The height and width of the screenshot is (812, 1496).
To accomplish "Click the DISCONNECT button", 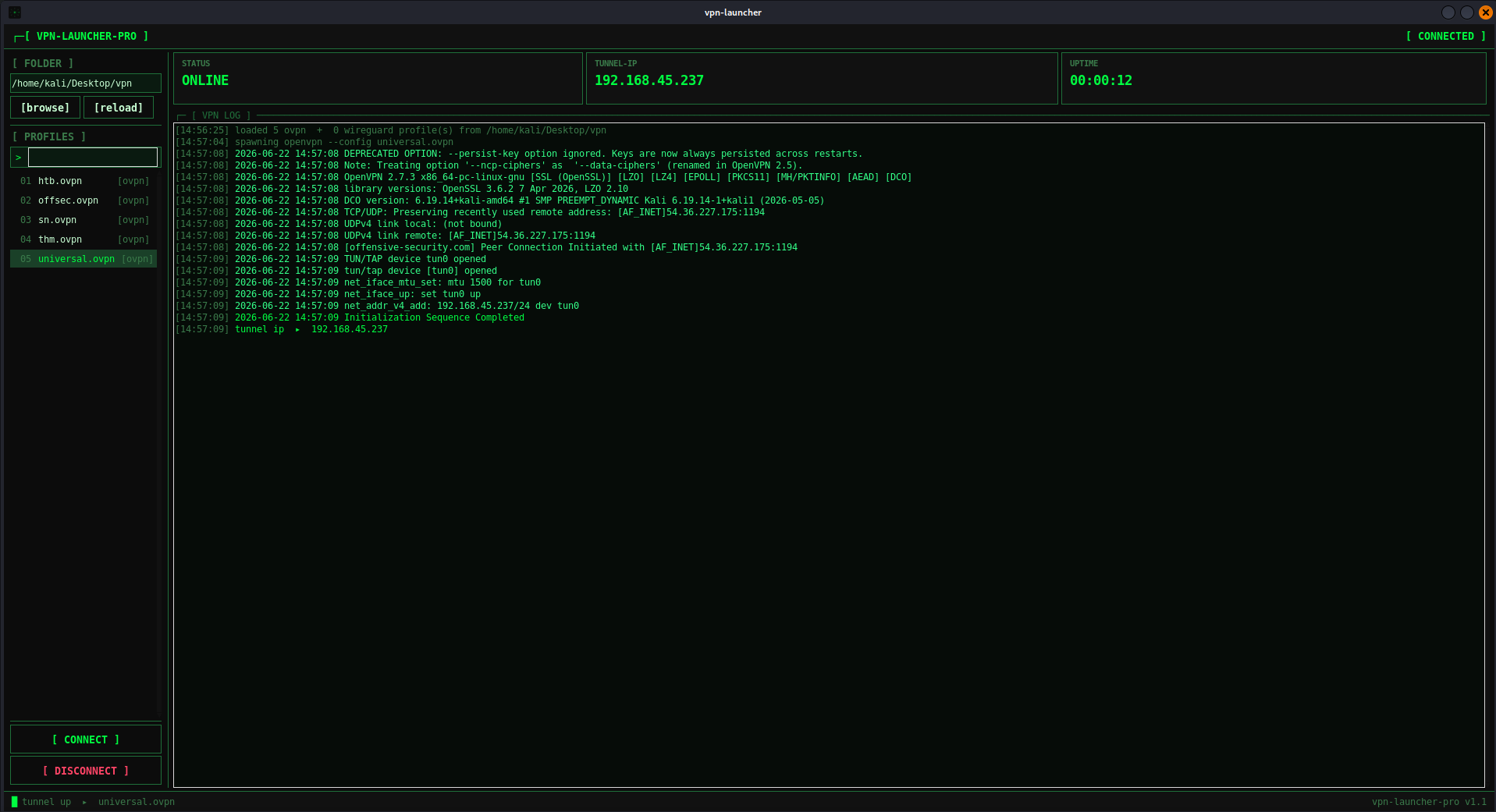I will [x=86, y=771].
